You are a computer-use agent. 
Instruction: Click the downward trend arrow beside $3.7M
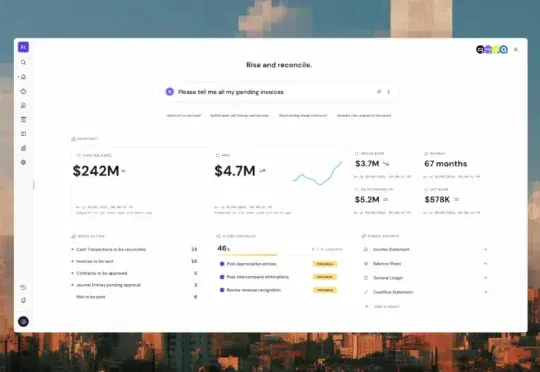click(386, 164)
